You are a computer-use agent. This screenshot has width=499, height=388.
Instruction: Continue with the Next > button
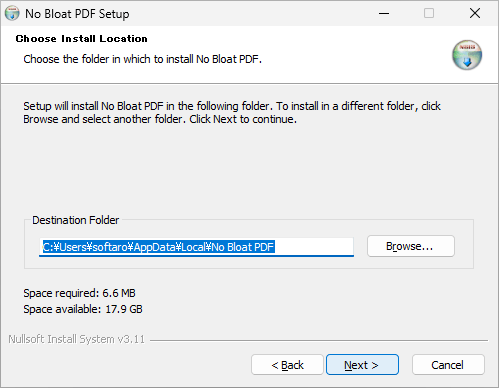pyautogui.click(x=362, y=365)
